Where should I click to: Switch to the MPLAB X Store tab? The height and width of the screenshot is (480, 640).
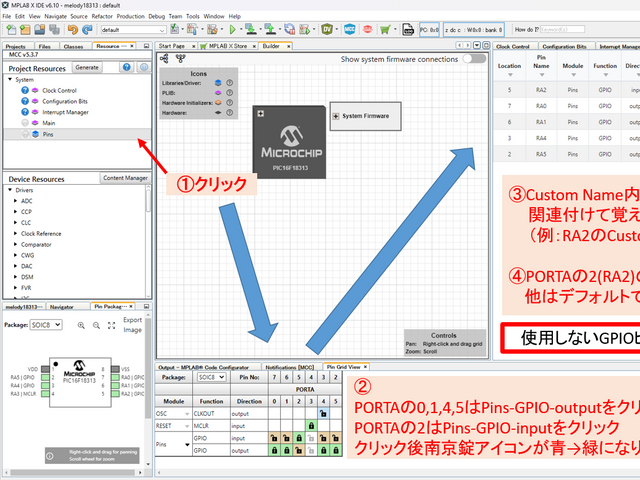click(x=228, y=46)
